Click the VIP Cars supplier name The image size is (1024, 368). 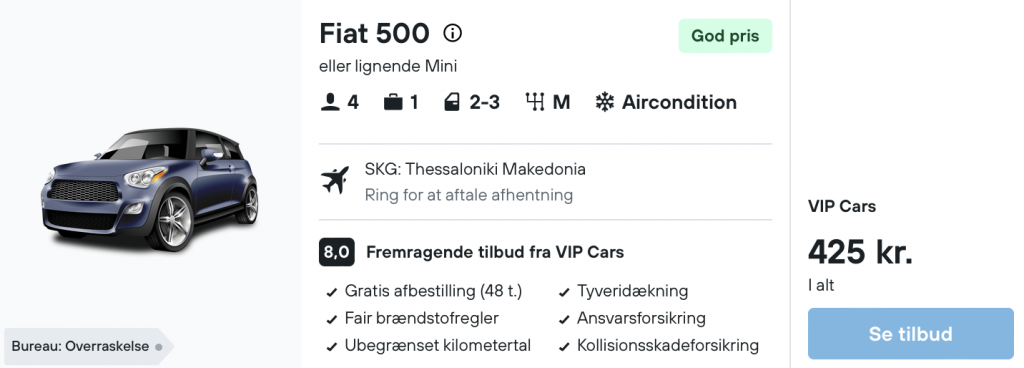(842, 206)
